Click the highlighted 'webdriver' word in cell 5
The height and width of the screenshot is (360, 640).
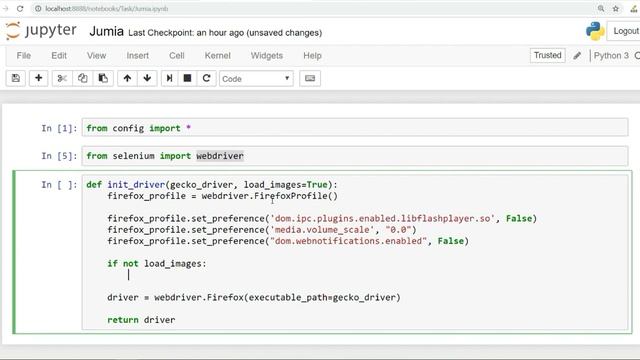220,156
